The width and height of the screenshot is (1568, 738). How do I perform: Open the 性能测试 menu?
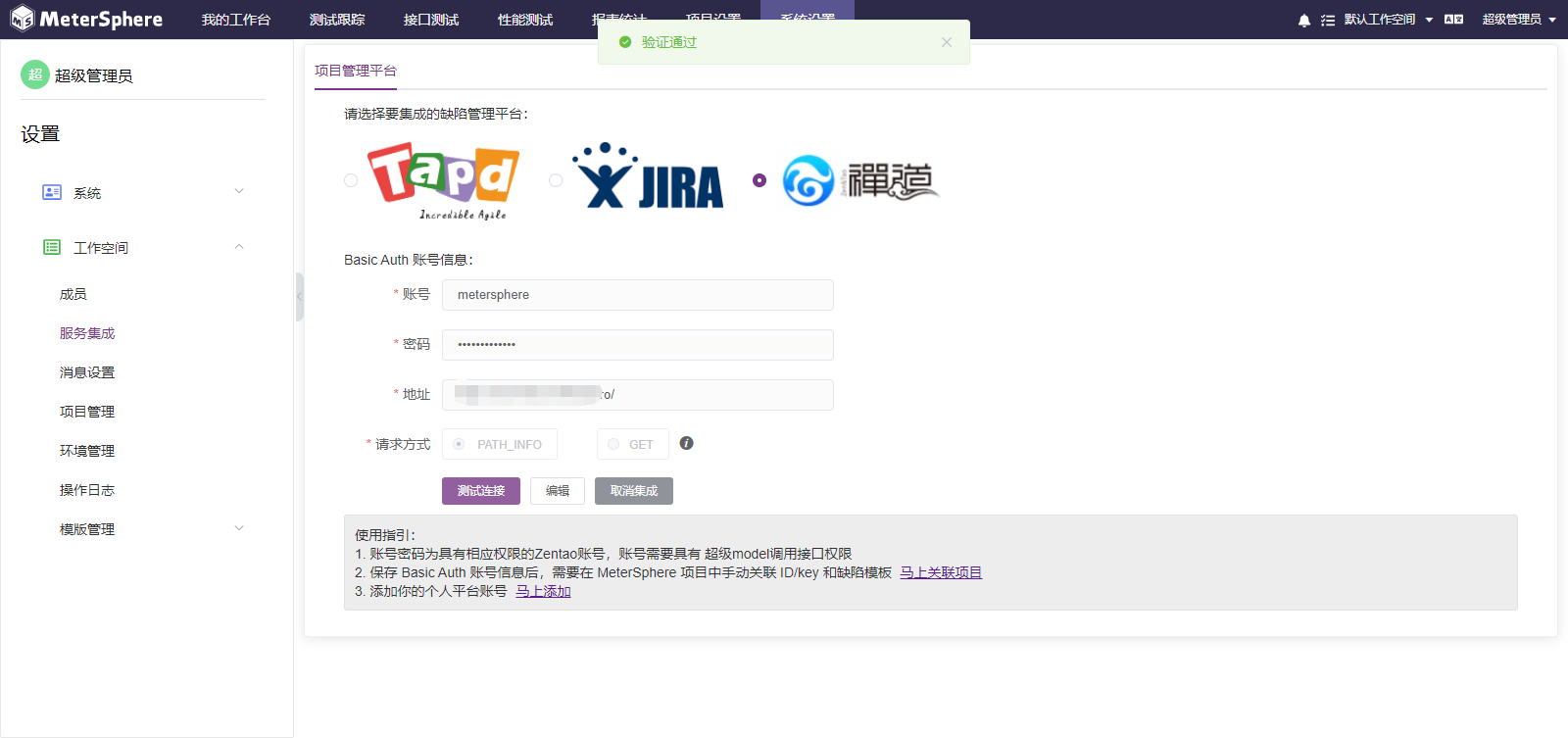(x=525, y=20)
